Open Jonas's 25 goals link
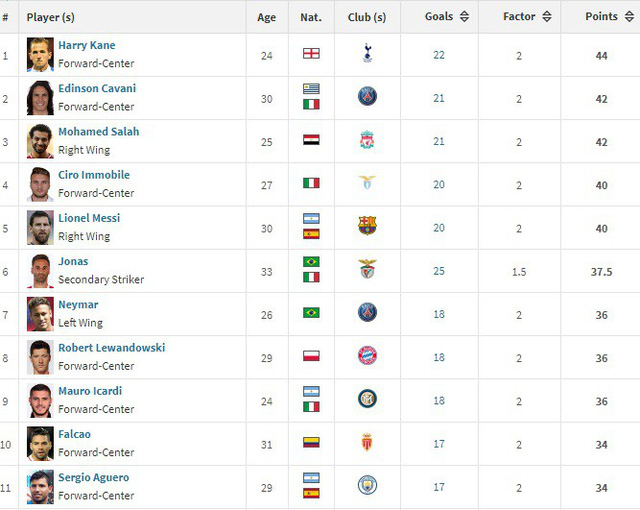Image resolution: width=640 pixels, height=510 pixels. click(439, 271)
